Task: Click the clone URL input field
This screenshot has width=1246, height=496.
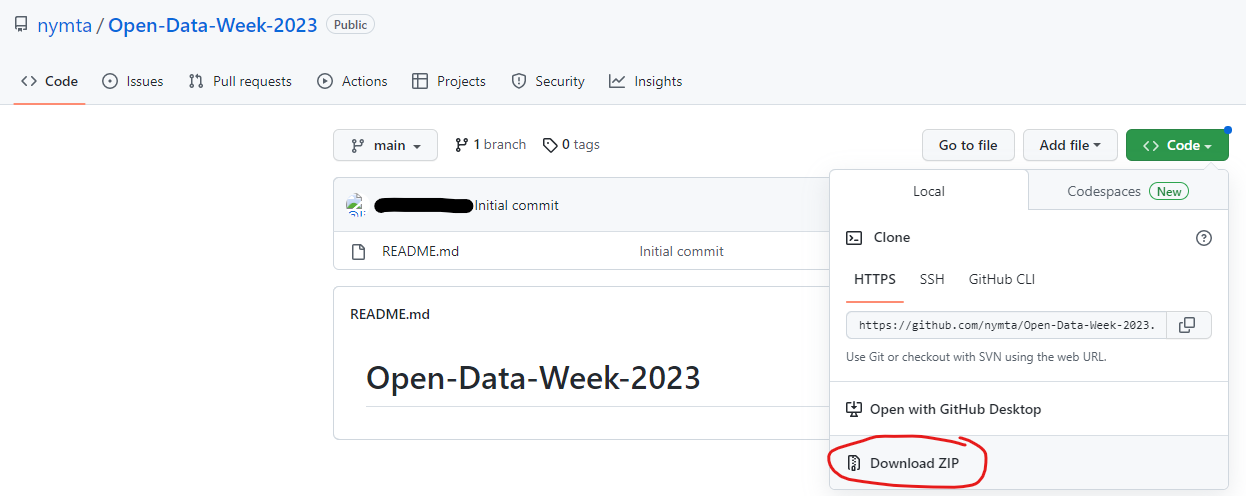Action: [x=1006, y=325]
